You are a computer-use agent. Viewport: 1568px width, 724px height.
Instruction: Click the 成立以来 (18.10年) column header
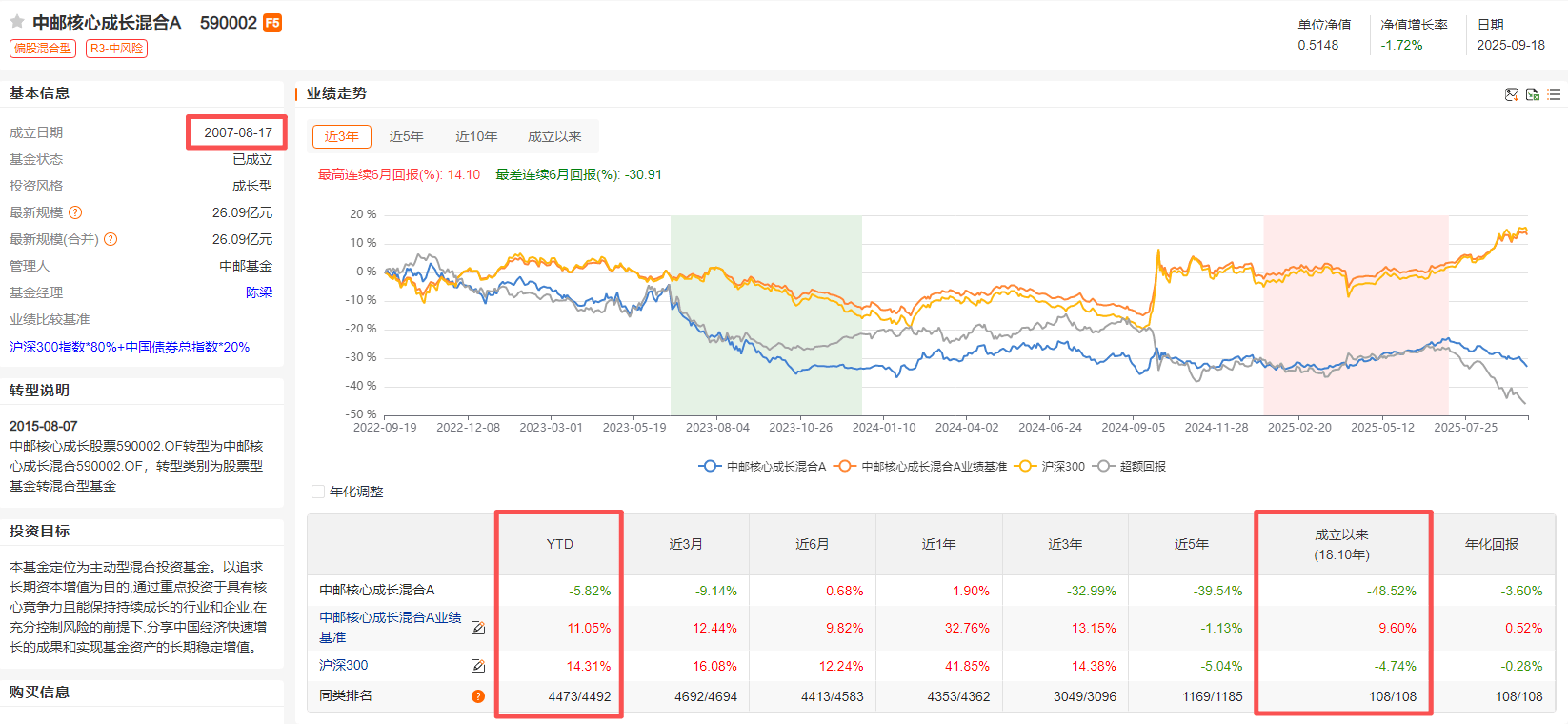[1342, 544]
